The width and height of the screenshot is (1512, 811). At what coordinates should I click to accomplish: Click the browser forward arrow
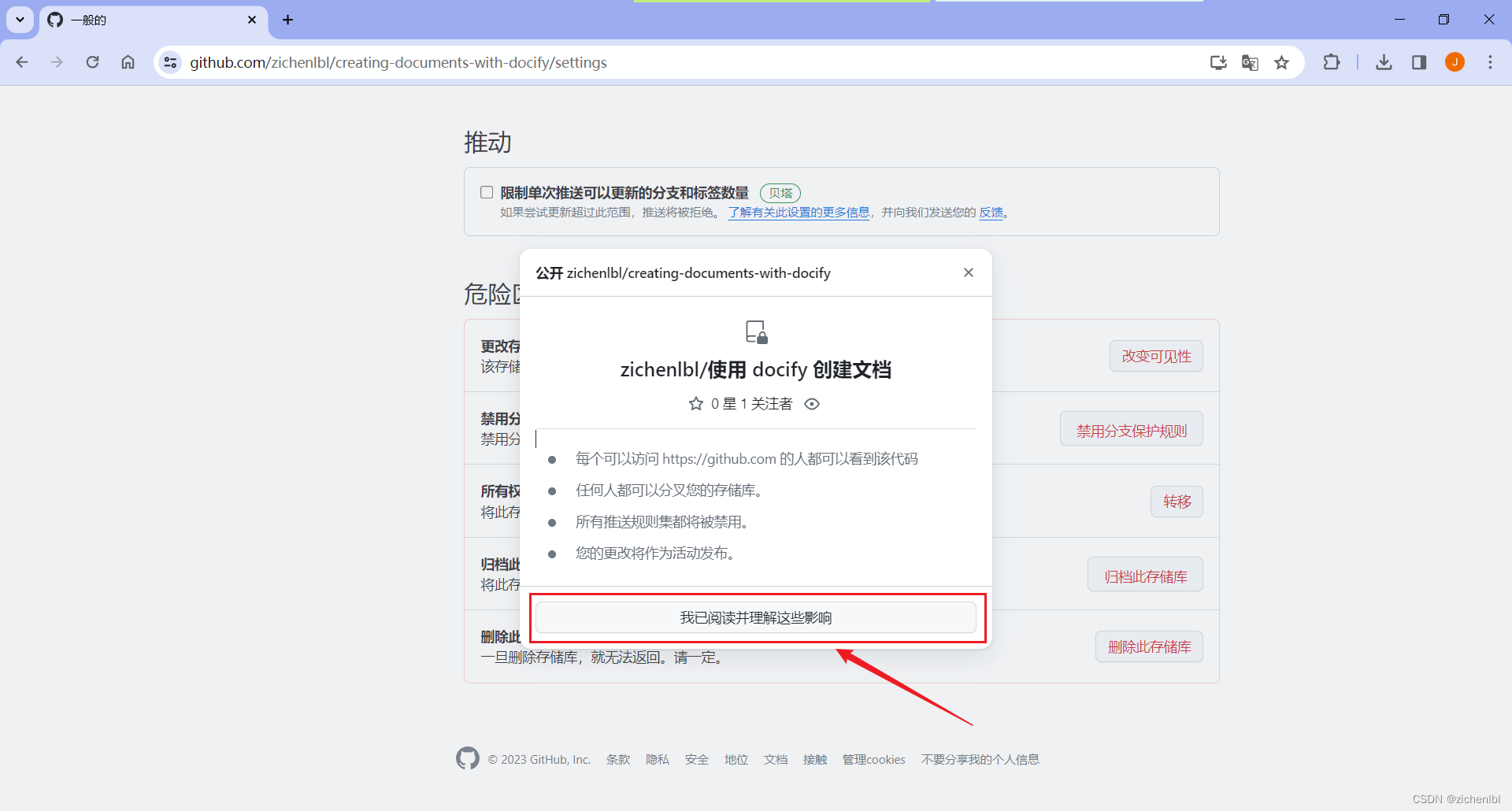[x=57, y=62]
